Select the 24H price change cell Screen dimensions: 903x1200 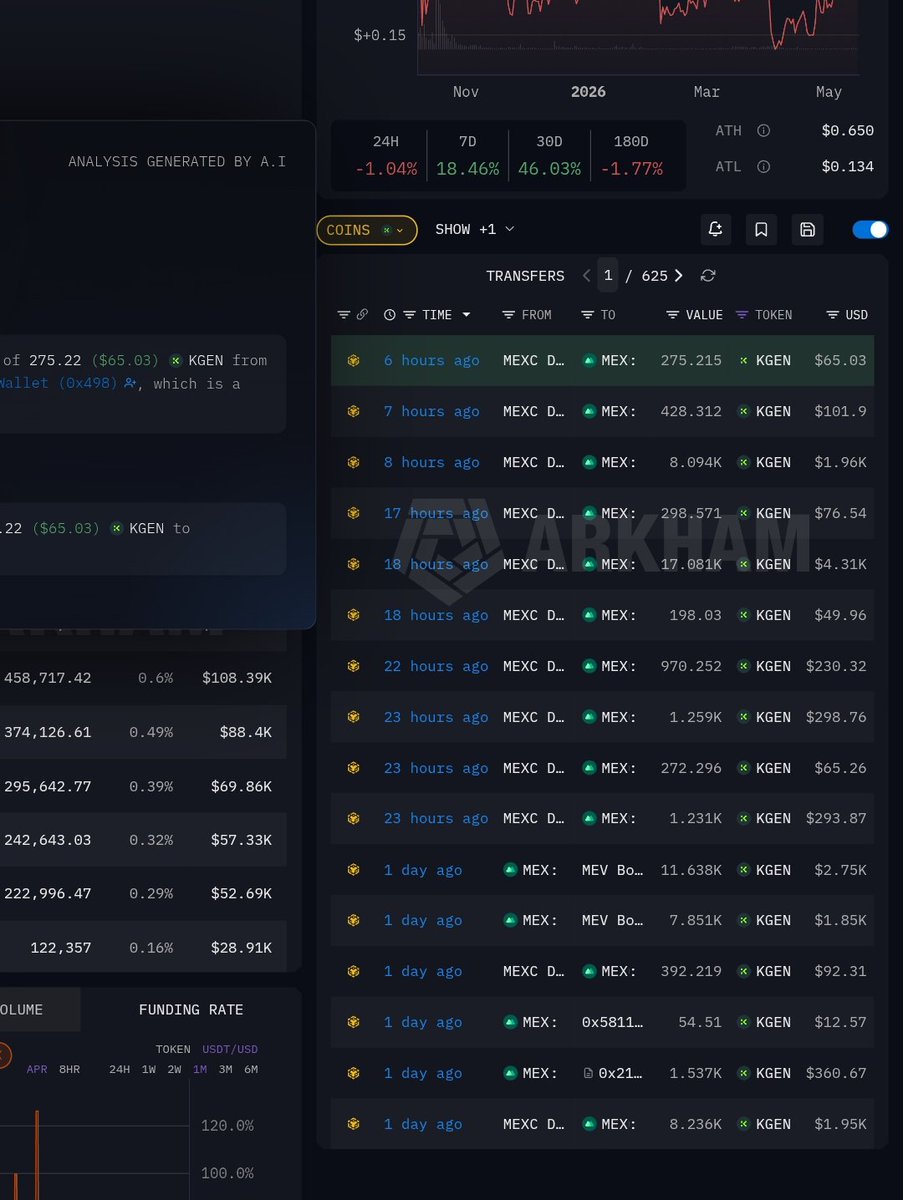click(386, 157)
